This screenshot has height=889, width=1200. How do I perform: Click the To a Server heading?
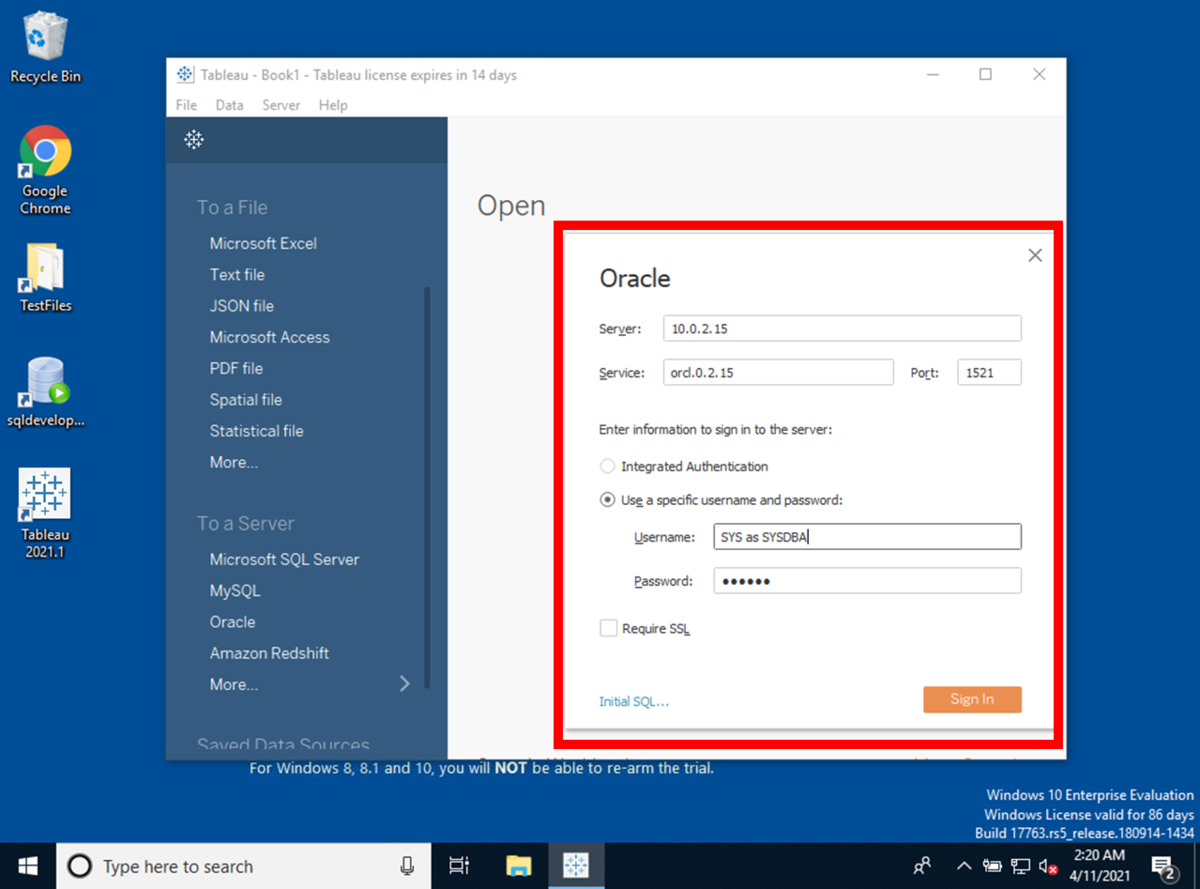245,524
